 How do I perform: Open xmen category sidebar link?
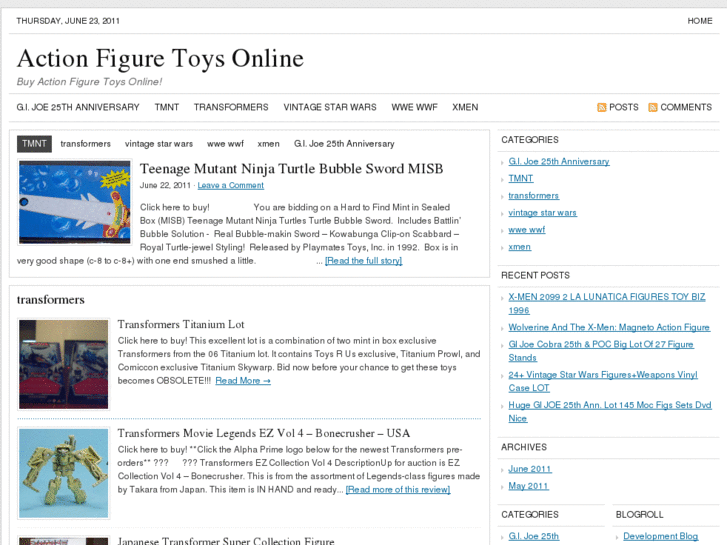tap(520, 247)
